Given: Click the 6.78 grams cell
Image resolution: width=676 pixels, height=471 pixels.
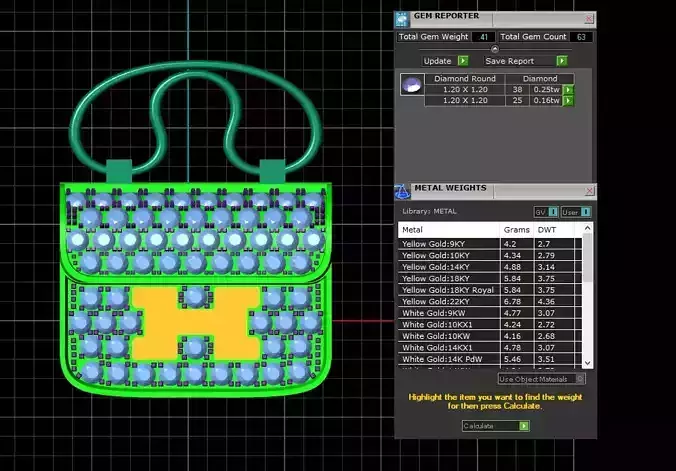Looking at the screenshot, I should 516,301.
